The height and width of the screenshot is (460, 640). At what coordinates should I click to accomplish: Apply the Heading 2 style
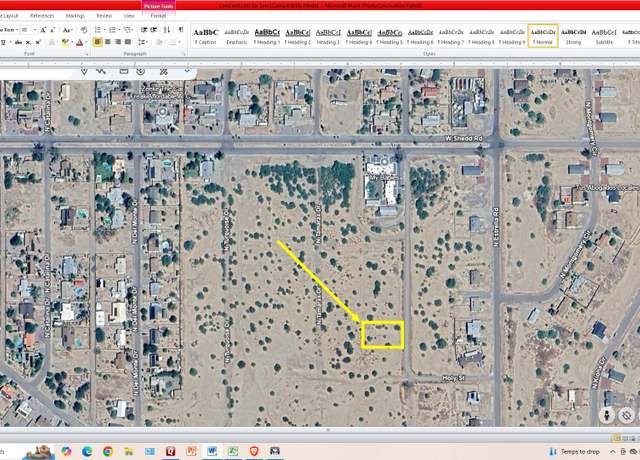pos(298,36)
